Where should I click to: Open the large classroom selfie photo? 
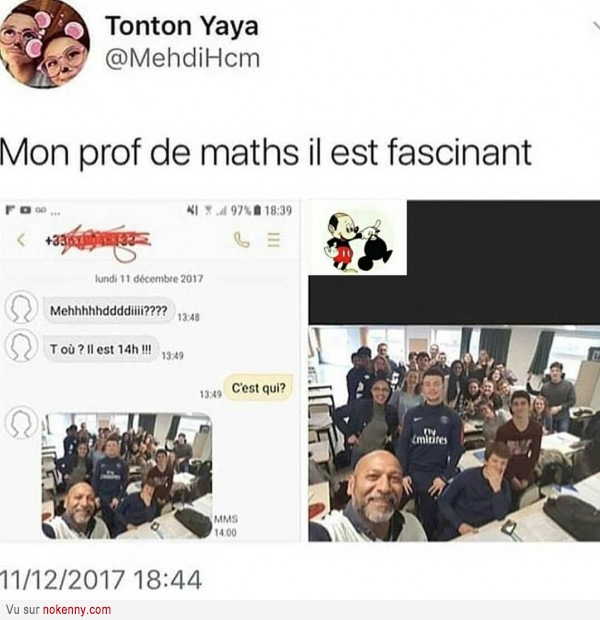(454, 434)
